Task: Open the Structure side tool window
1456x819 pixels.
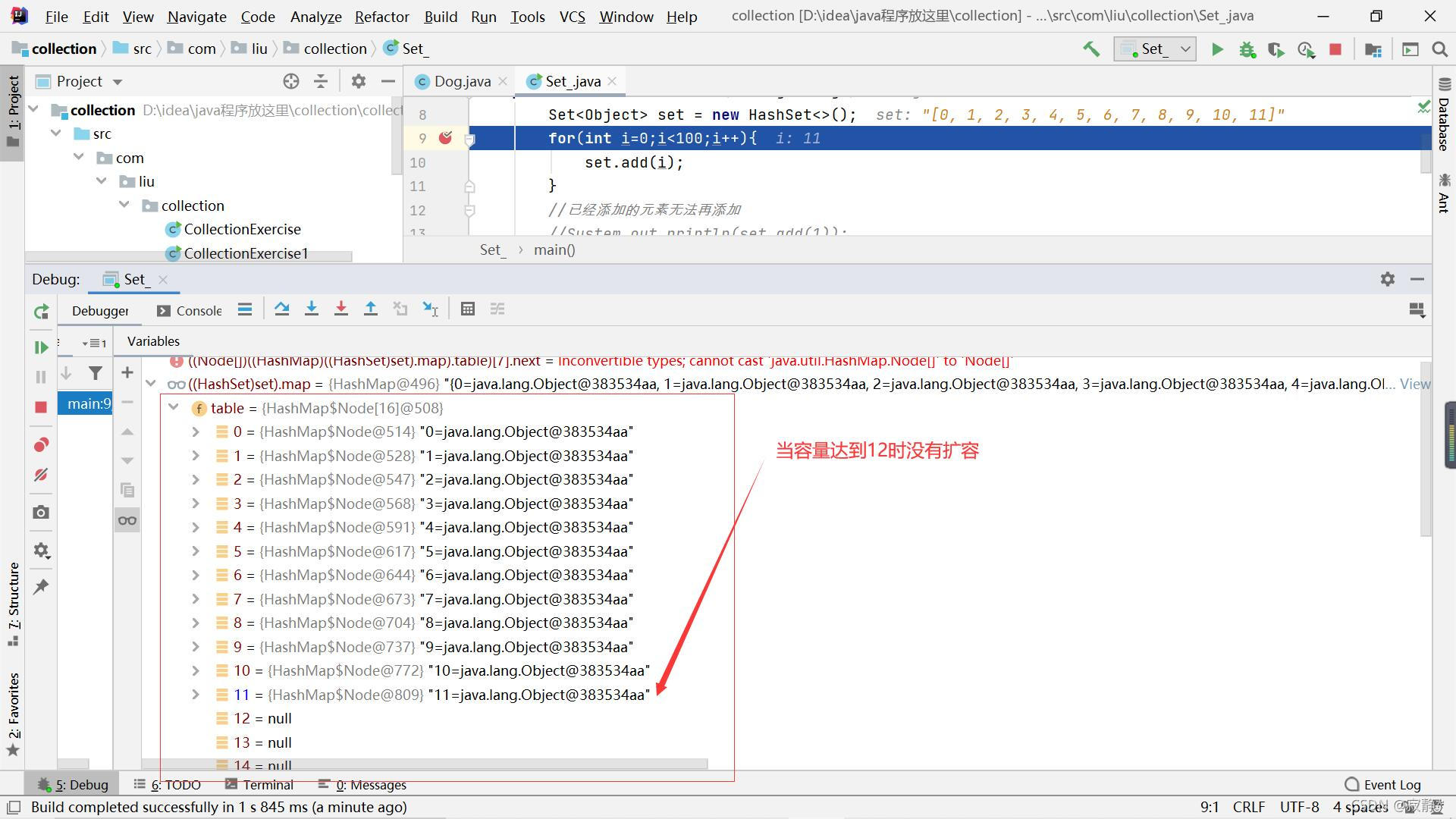Action: pyautogui.click(x=13, y=604)
